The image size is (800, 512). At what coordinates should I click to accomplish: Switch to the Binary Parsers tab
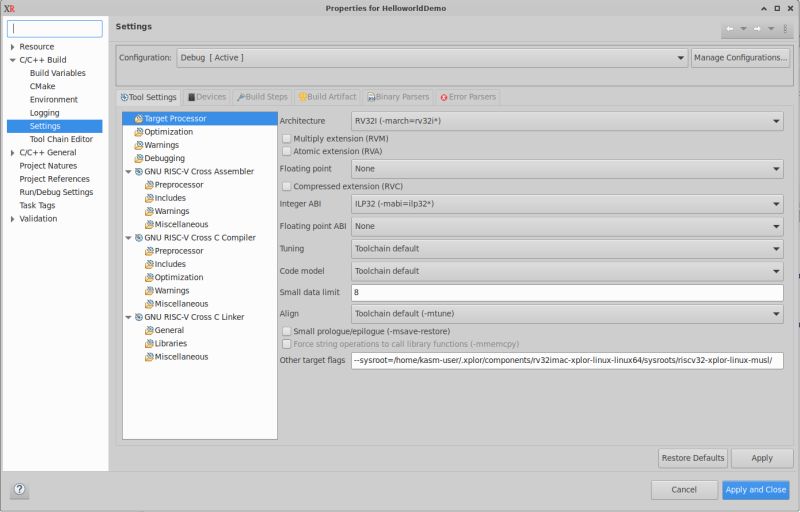point(398,97)
